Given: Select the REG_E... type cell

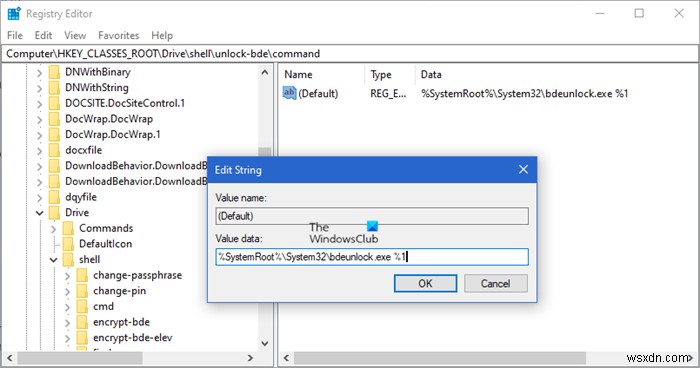Looking at the screenshot, I should (x=388, y=93).
